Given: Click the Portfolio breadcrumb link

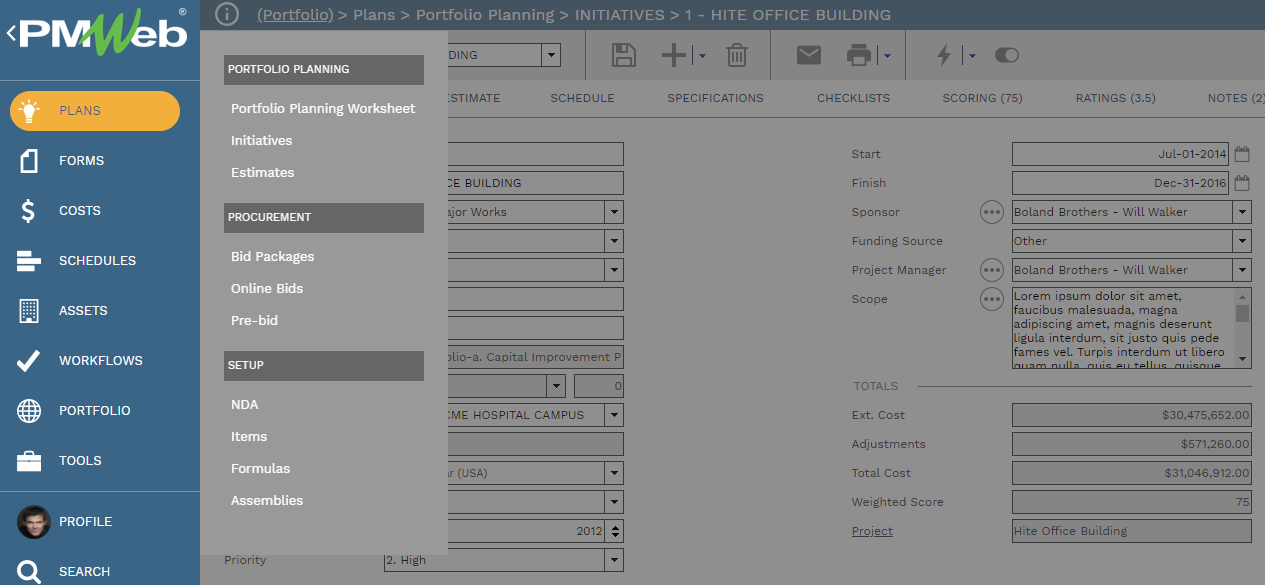Looking at the screenshot, I should 296,15.
